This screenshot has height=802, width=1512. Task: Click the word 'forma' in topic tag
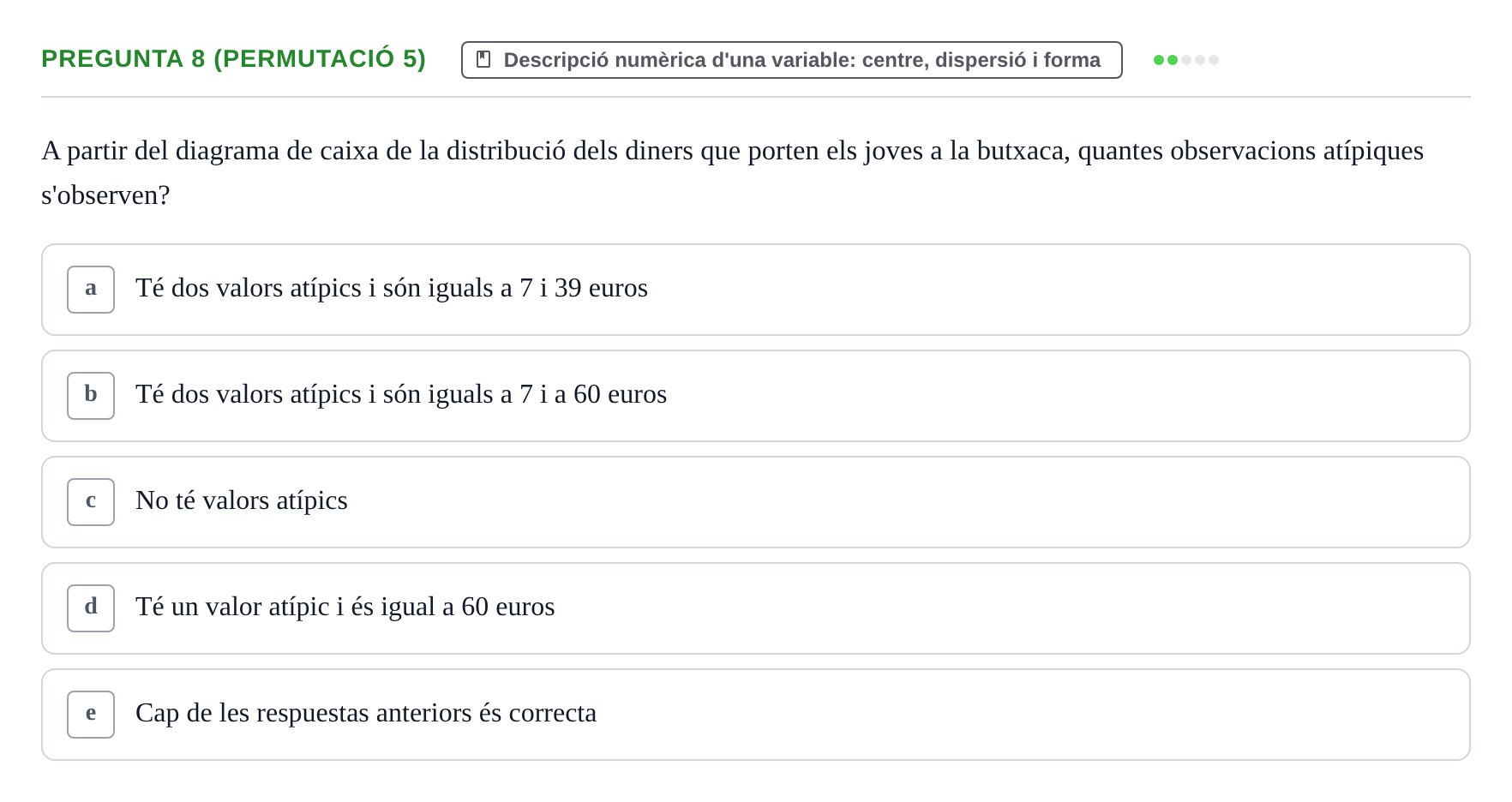1072,60
